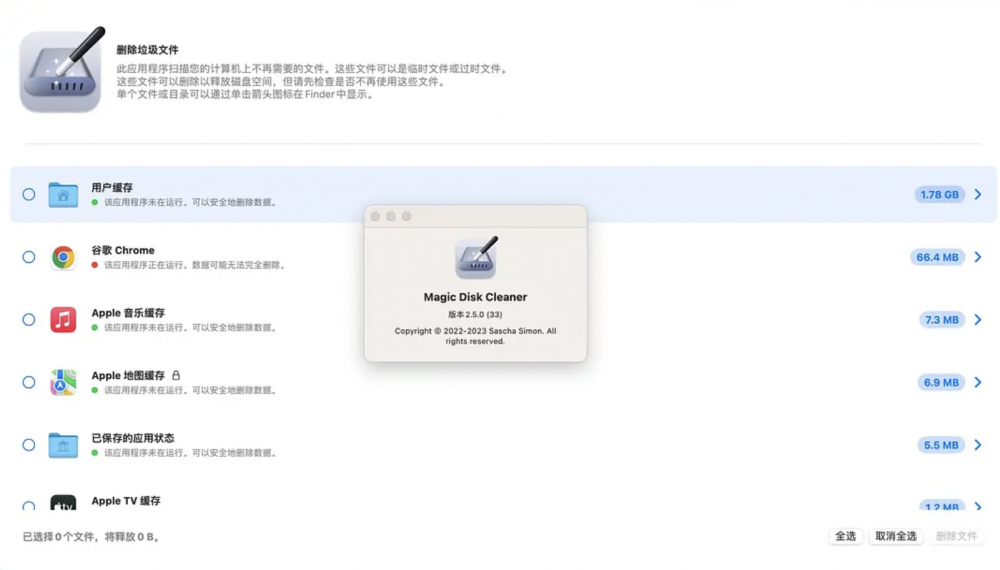
Task: Click app icon in the About dialog
Action: 476,258
